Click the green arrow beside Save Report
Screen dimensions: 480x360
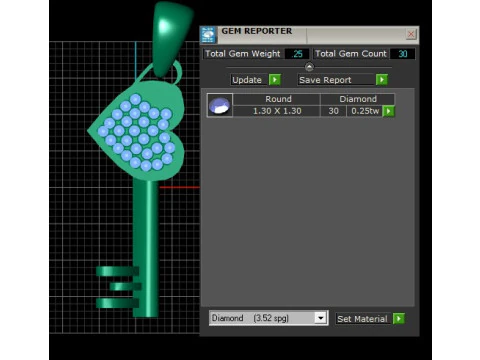382,80
